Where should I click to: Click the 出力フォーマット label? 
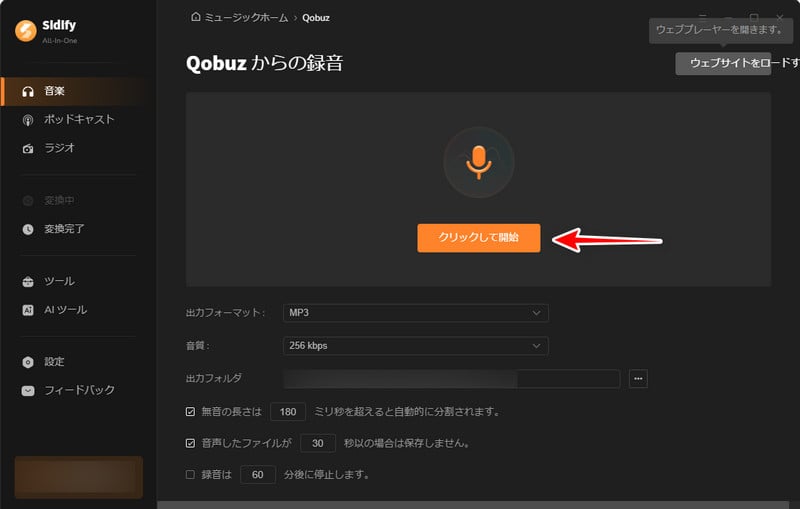225,313
